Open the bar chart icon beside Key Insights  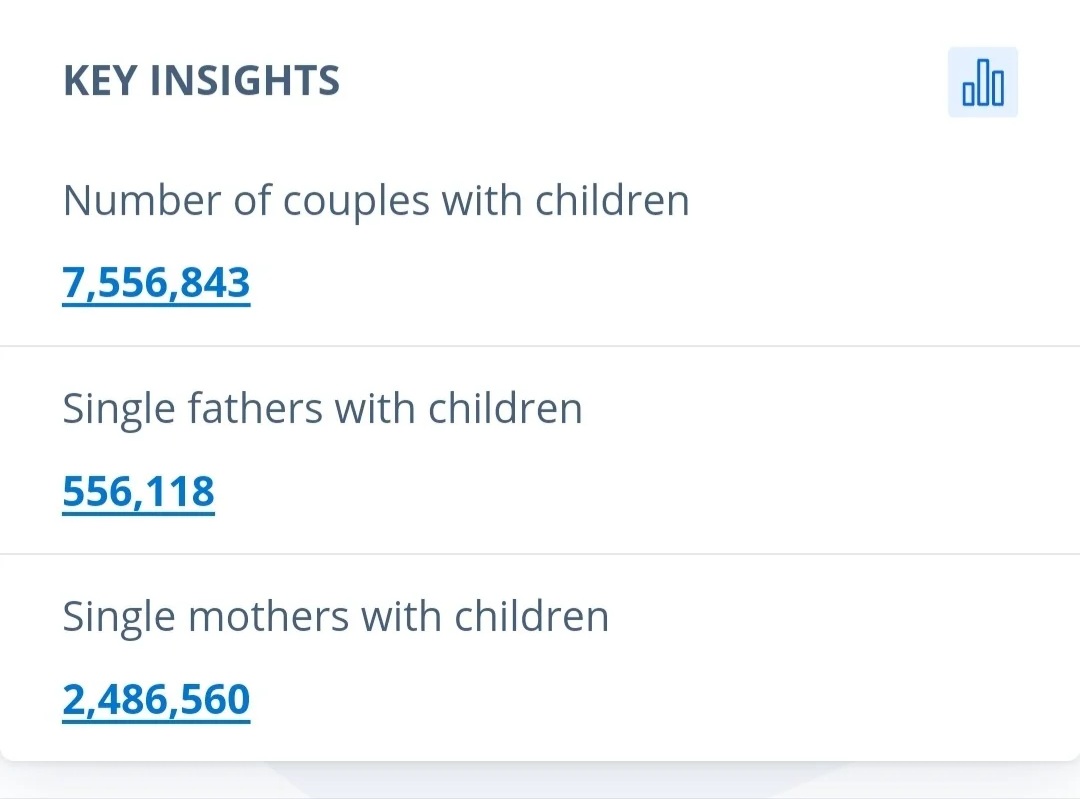click(982, 82)
